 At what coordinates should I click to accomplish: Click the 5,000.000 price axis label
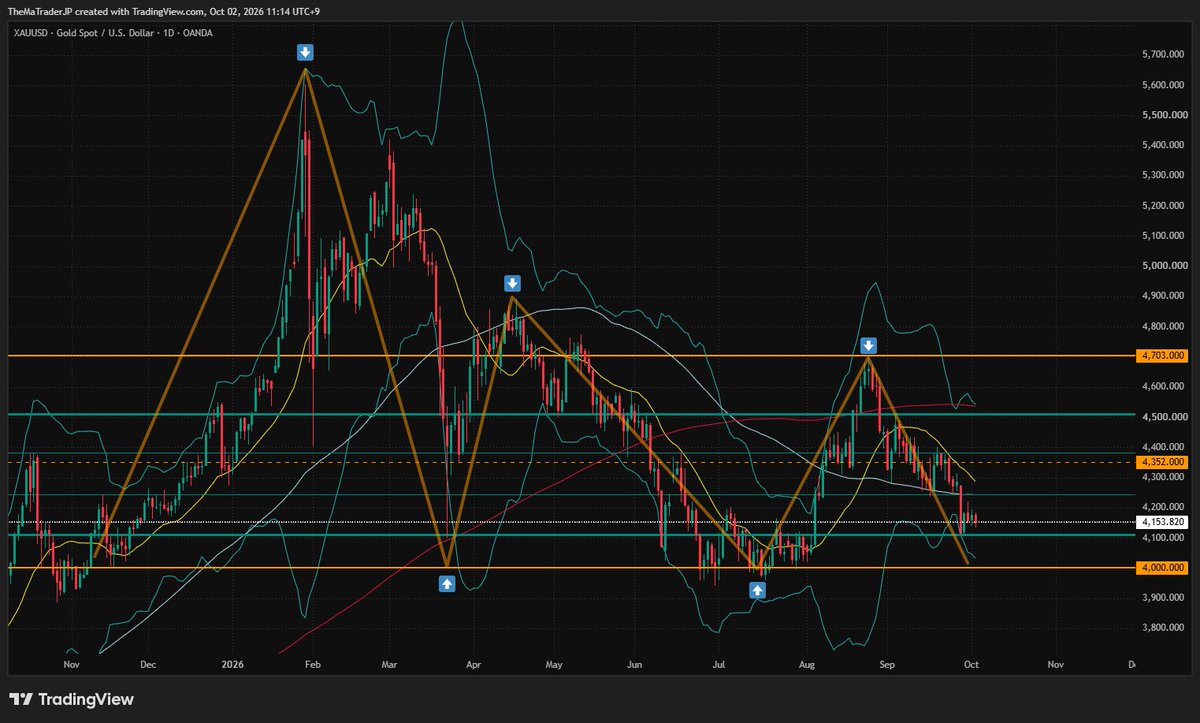(1163, 266)
